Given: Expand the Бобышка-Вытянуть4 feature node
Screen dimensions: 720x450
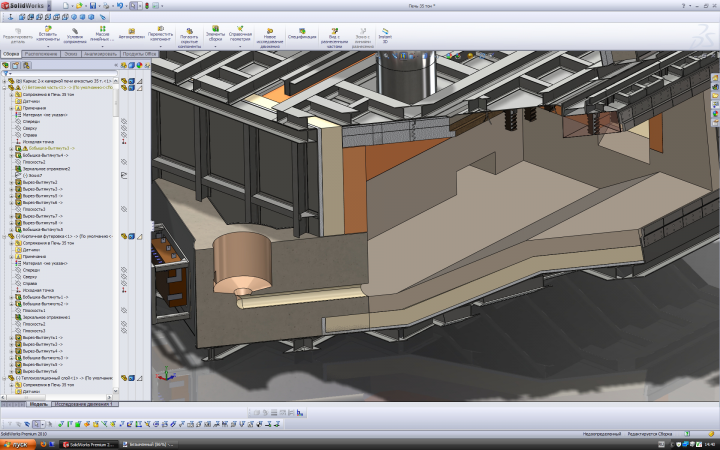Looking at the screenshot, I should click(10, 155).
